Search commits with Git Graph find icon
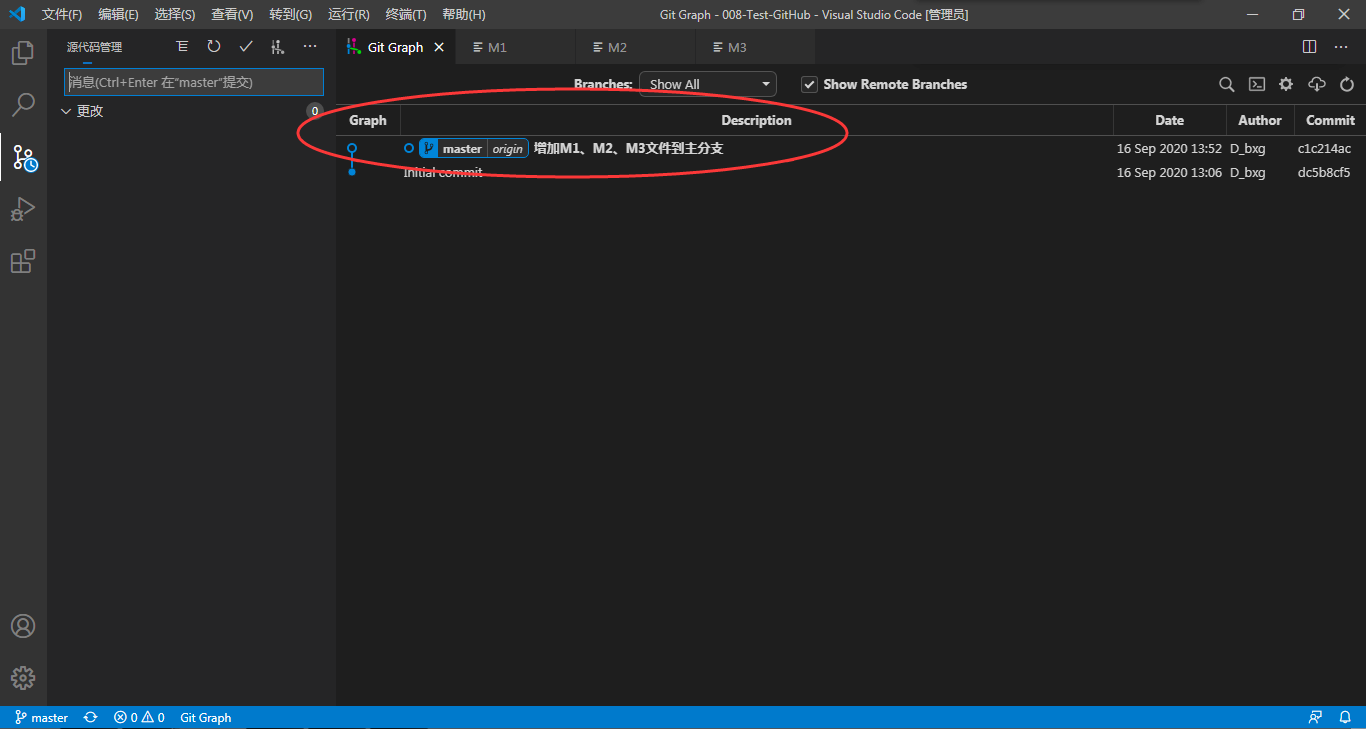Screen dimensions: 1366x729 (1227, 84)
